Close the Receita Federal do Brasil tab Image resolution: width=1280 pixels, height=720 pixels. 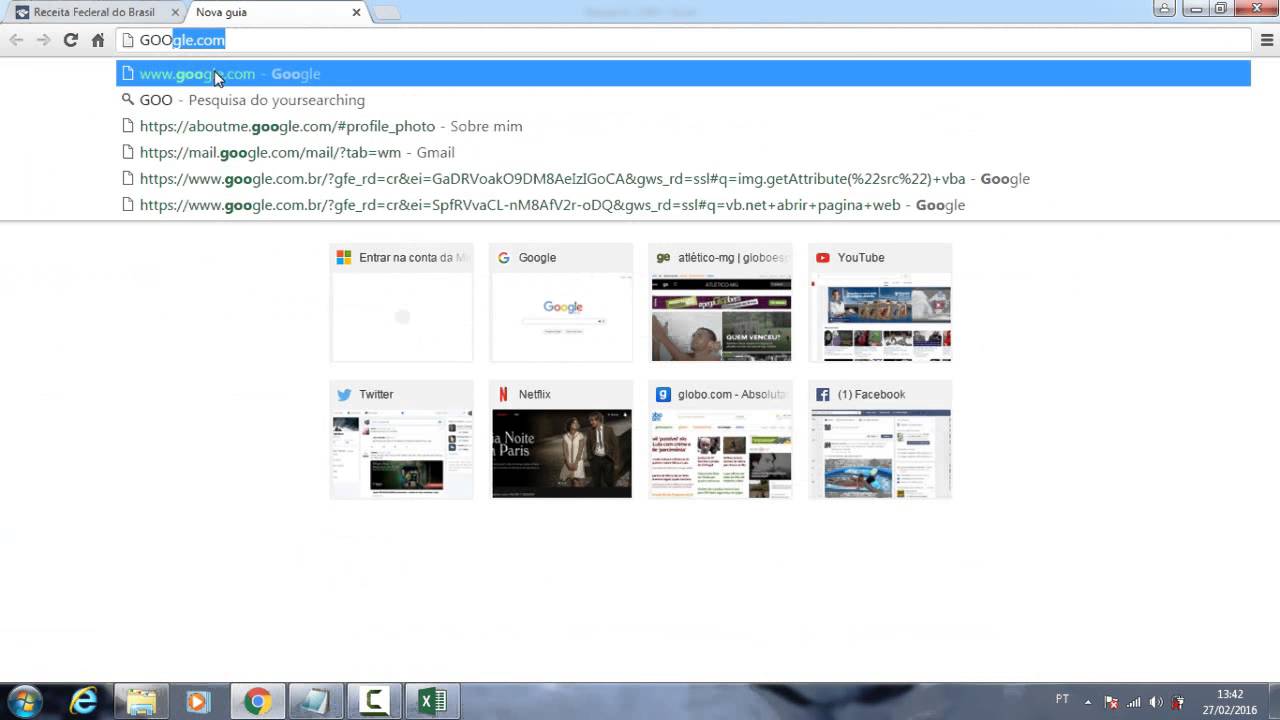[174, 12]
